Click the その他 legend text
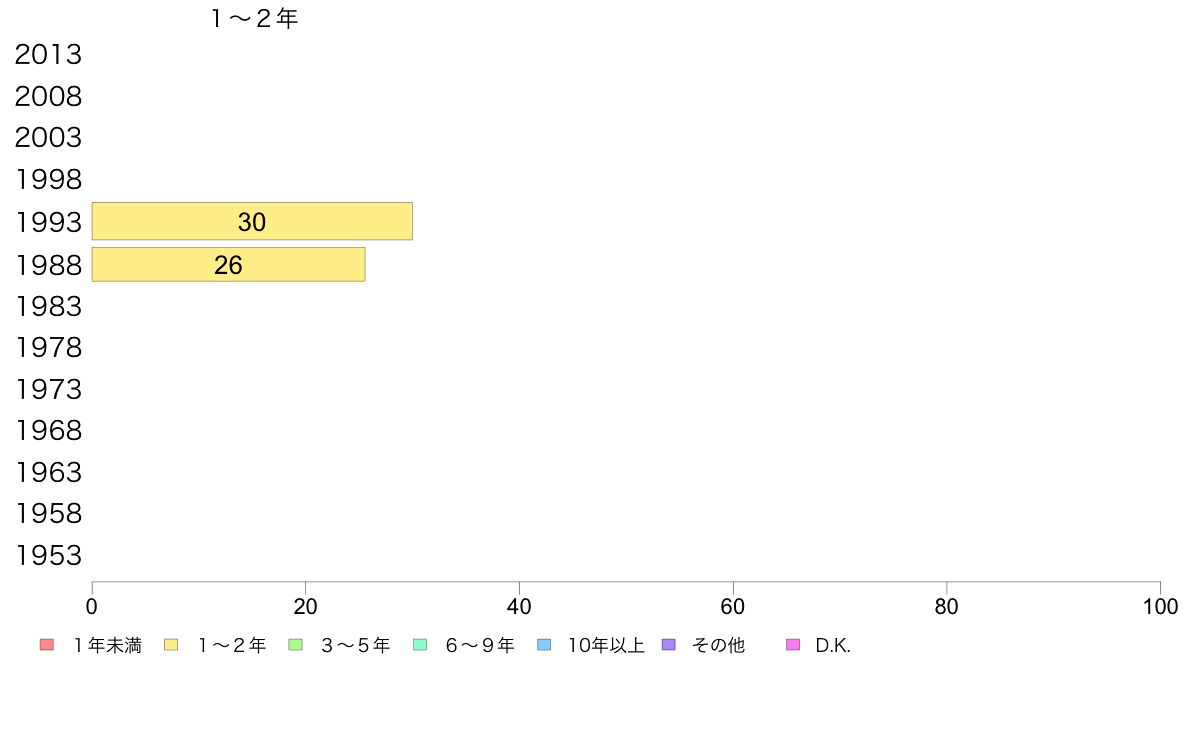The image size is (1188, 736). tap(718, 646)
